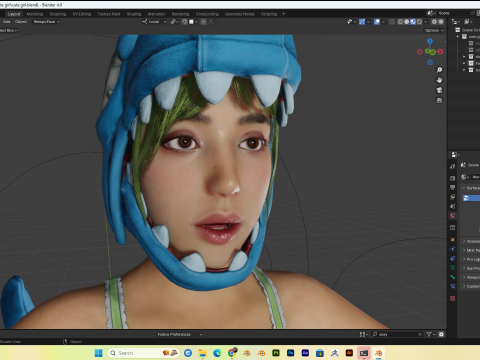The height and width of the screenshot is (360, 480).
Task: Open the Armature data properties tab icon
Action: point(452,268)
